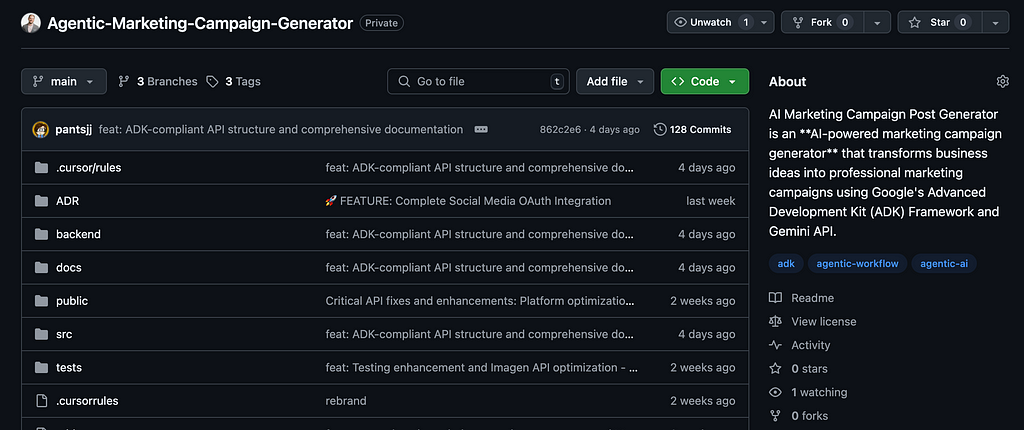Open the Unwatch notifications dropdown arrow
Screen dimensions: 1024x430
(765, 22)
